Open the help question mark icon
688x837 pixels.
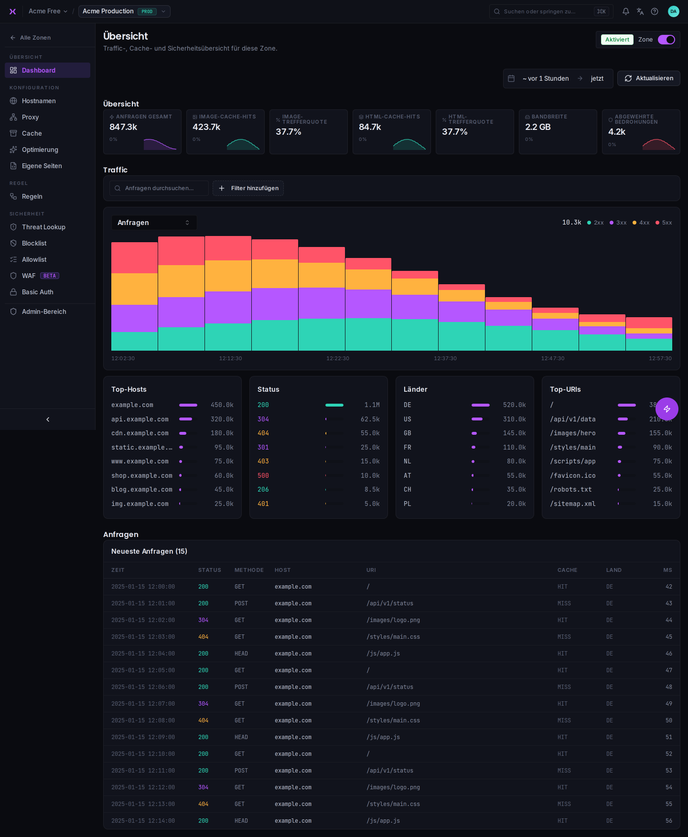coord(654,11)
